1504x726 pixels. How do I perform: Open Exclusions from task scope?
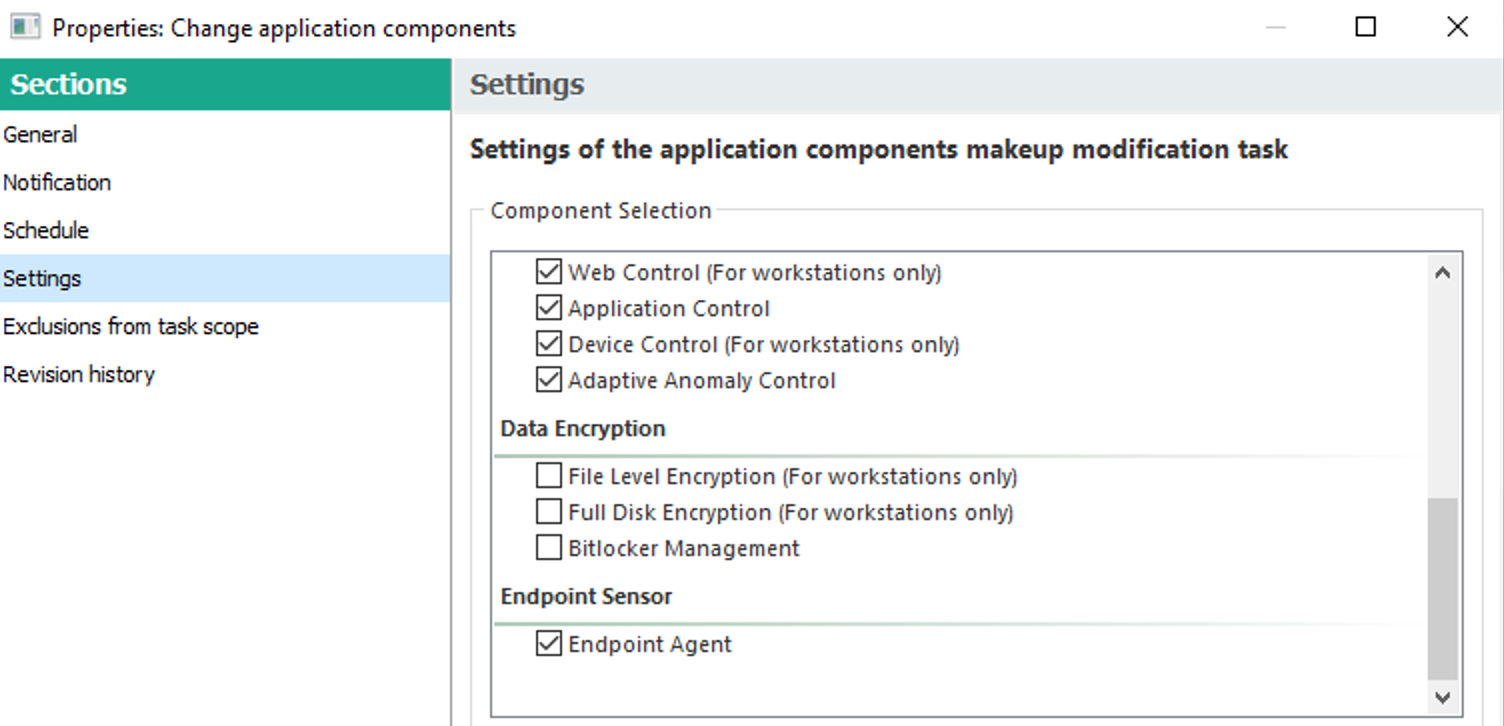pyautogui.click(x=131, y=327)
